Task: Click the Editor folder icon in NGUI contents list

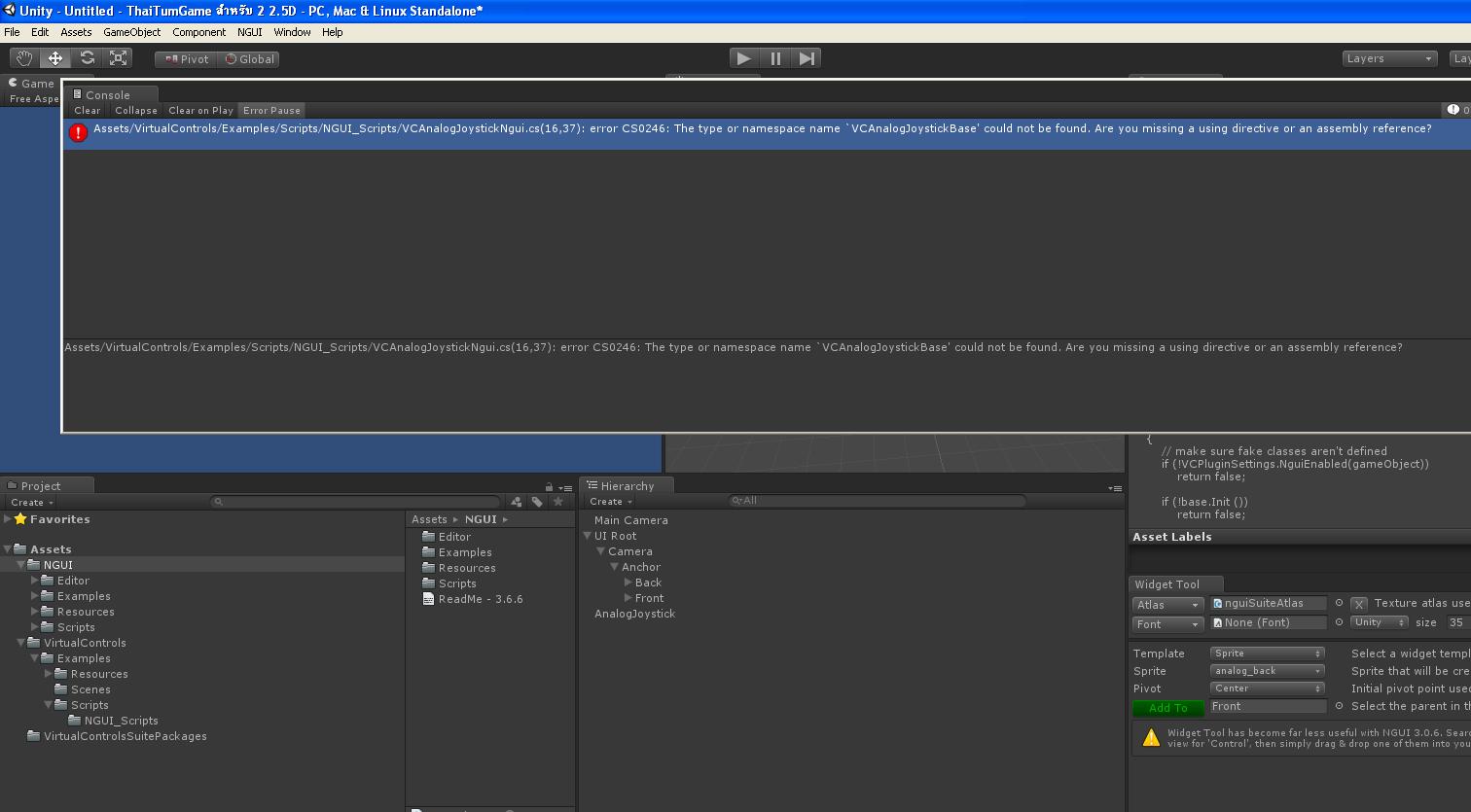Action: (428, 537)
